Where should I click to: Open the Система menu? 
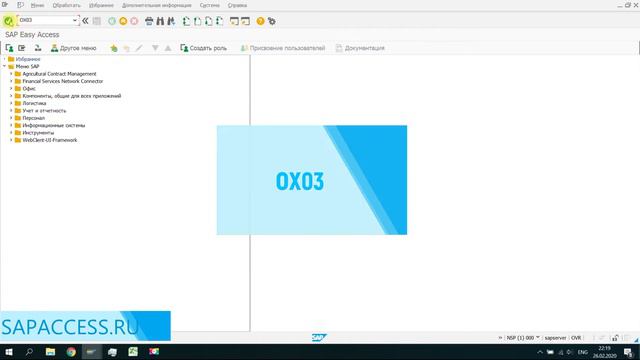click(x=209, y=5)
